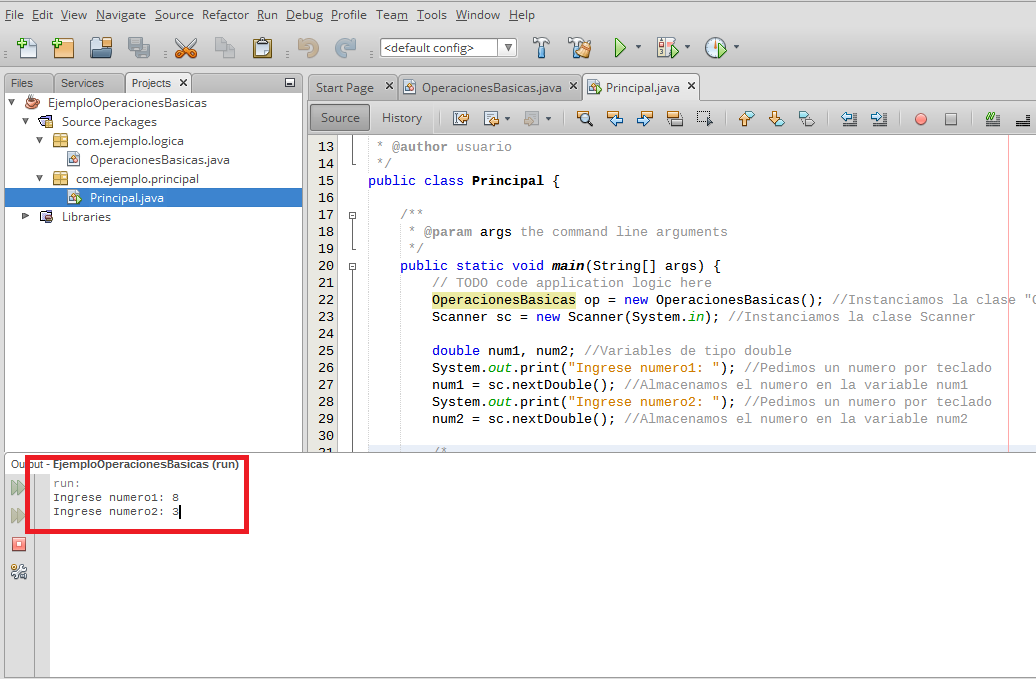Toggle the Comment icon in editor toolbar
The image size is (1036, 679).
(991, 118)
